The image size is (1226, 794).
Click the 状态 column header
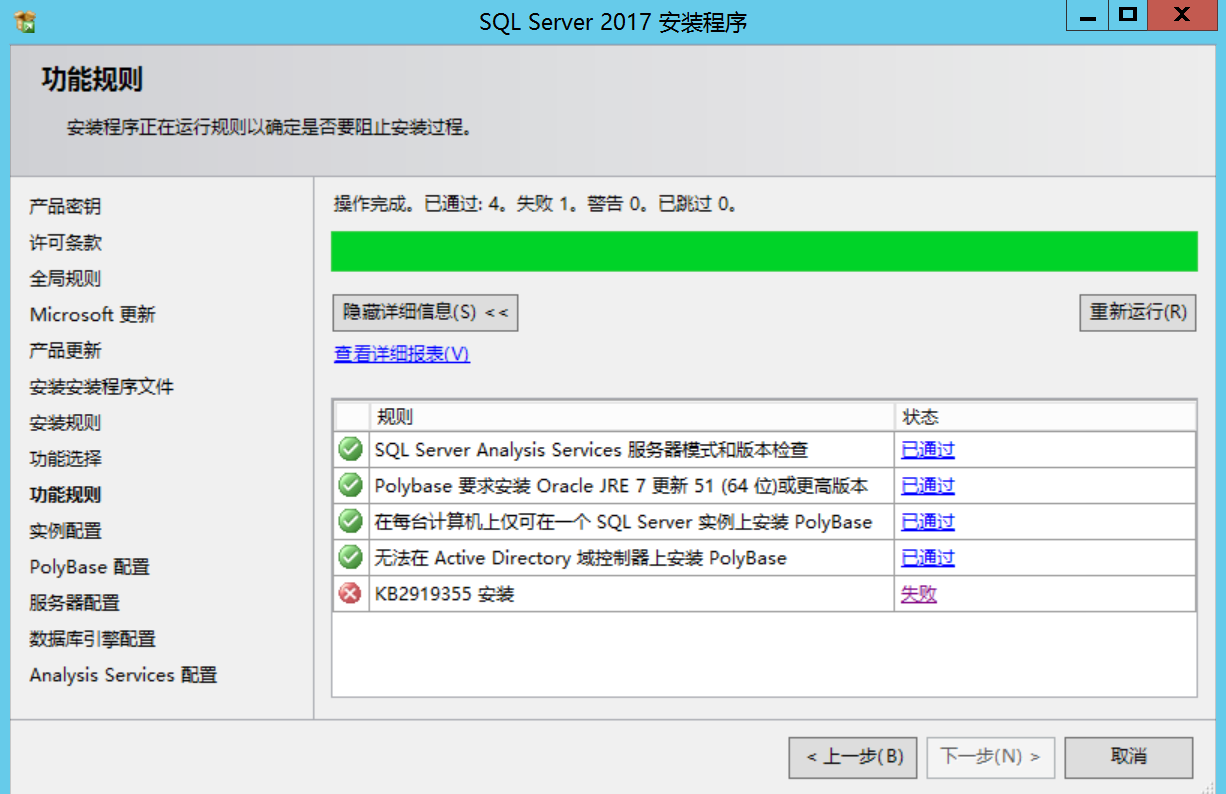(1046, 417)
